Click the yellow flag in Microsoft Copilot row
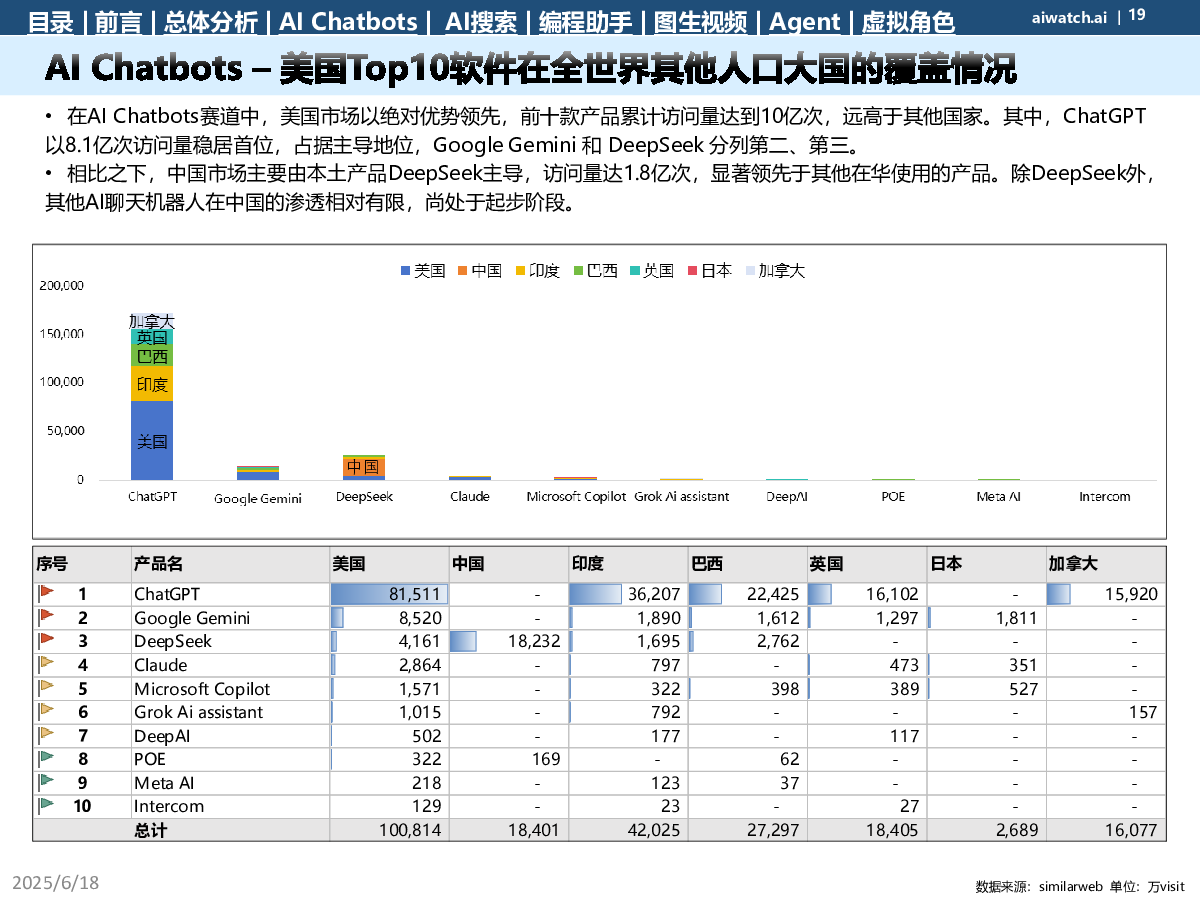The width and height of the screenshot is (1200, 900). coord(46,688)
